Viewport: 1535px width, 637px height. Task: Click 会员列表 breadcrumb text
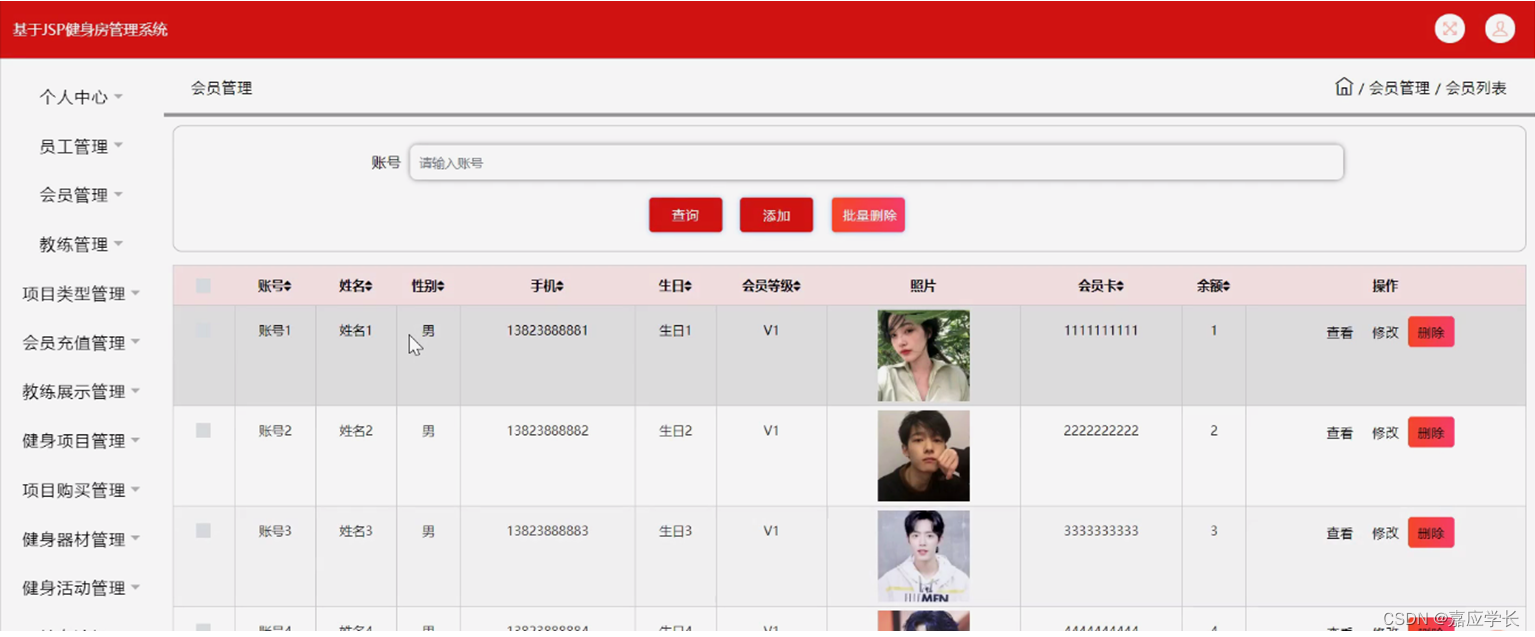(1476, 88)
